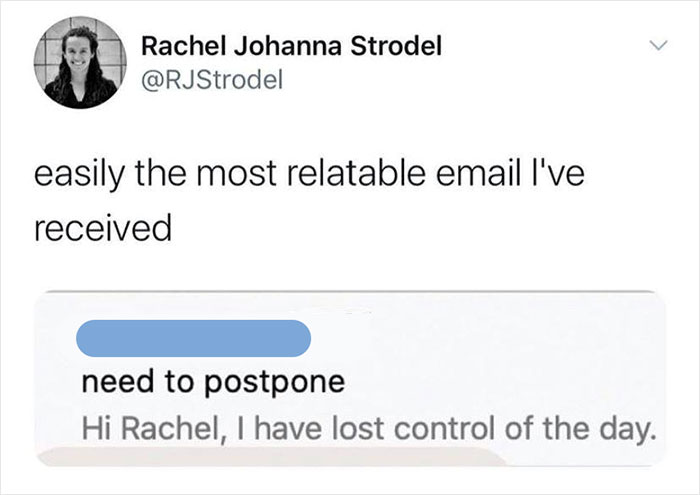
Task: Click the word "day" ending the preview
Action: click(x=632, y=432)
